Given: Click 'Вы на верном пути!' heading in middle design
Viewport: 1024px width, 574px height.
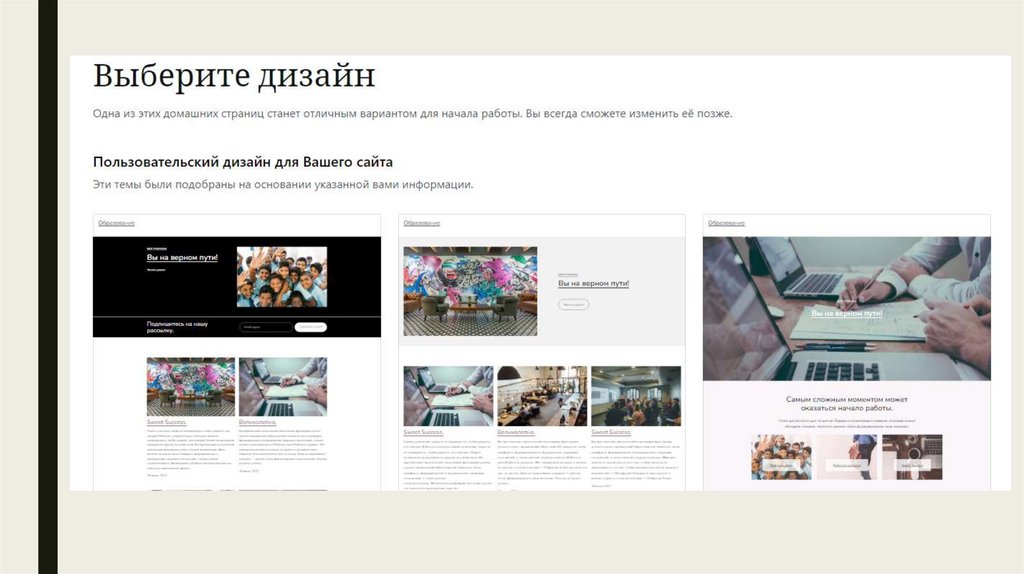Looking at the screenshot, I should coord(594,283).
